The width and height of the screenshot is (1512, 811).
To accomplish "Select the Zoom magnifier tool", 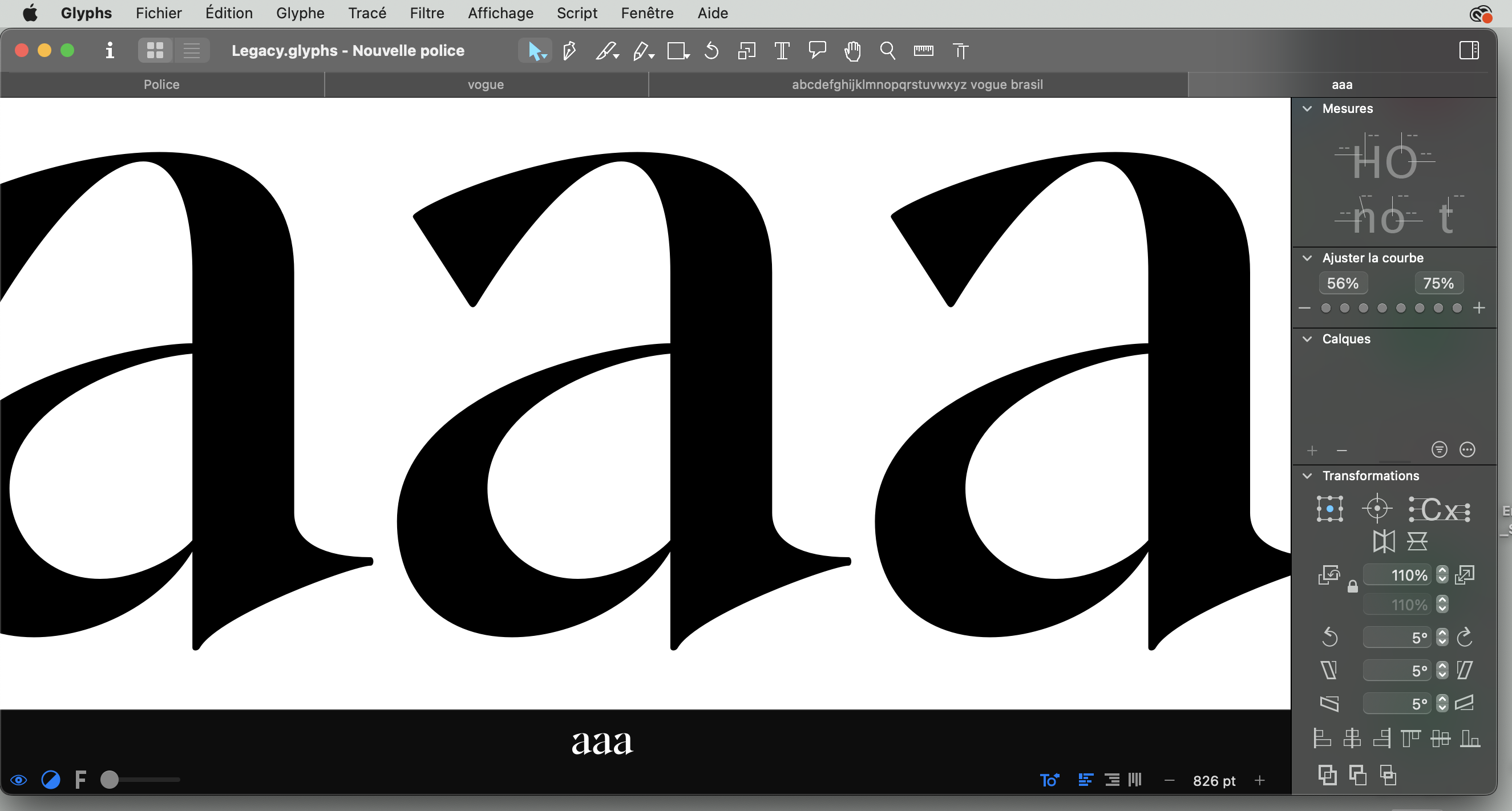I will click(887, 51).
